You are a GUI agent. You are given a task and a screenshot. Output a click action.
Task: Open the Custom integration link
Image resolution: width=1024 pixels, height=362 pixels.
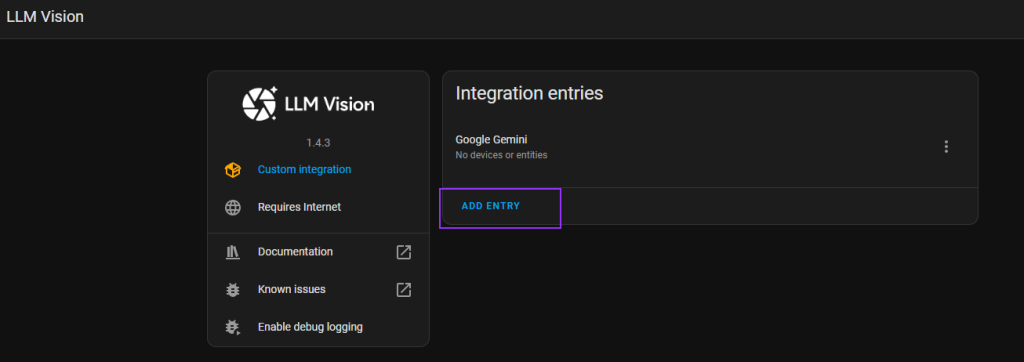point(304,169)
